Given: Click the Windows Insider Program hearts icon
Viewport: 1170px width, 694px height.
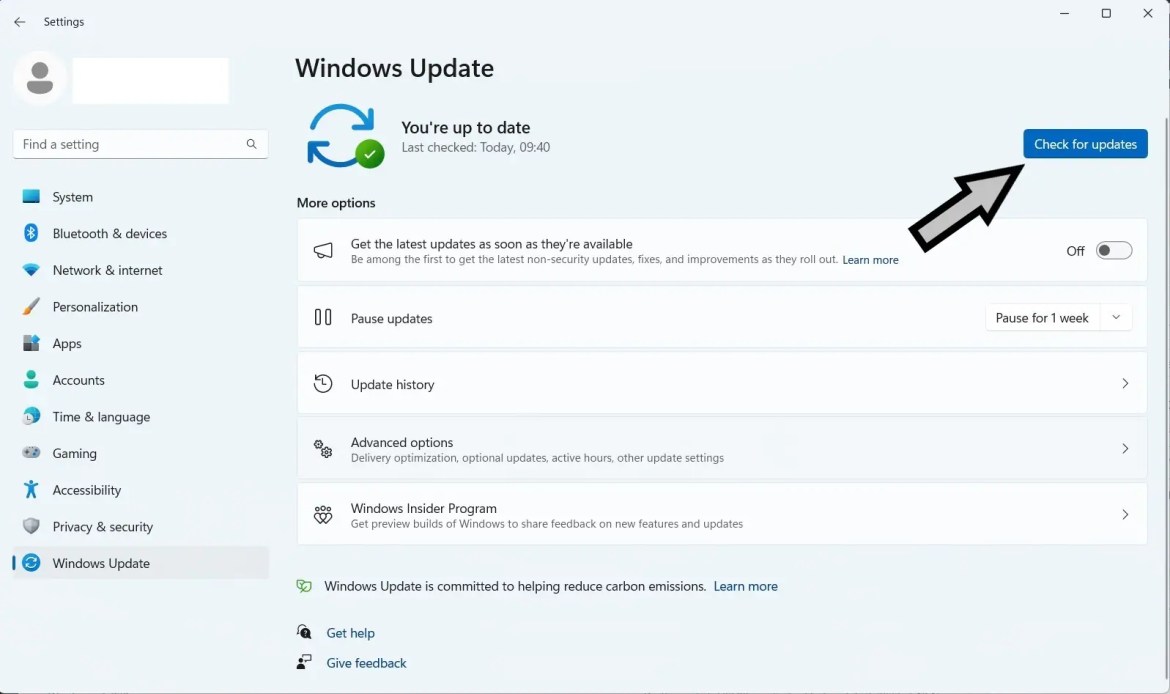Looking at the screenshot, I should [x=322, y=515].
